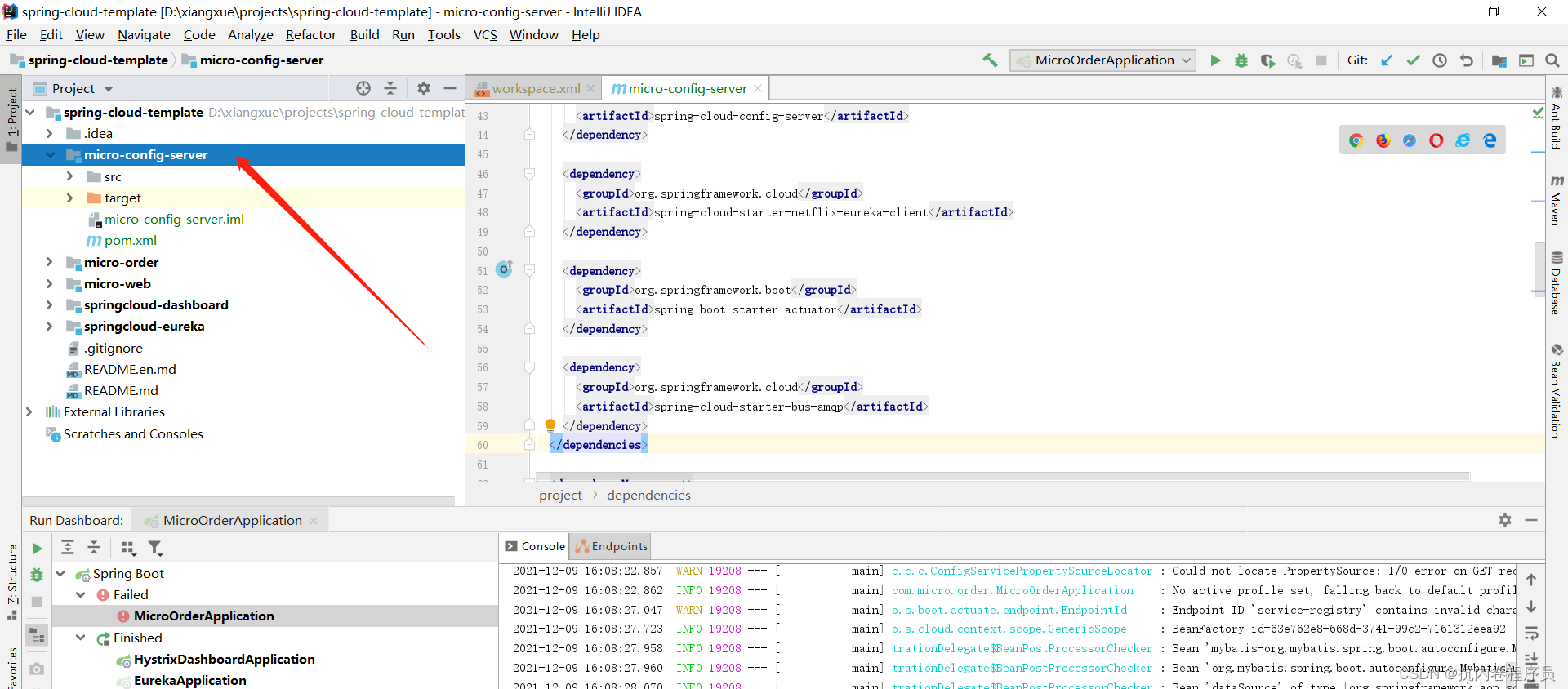Expand the target folder
The height and width of the screenshot is (689, 1568).
point(69,198)
